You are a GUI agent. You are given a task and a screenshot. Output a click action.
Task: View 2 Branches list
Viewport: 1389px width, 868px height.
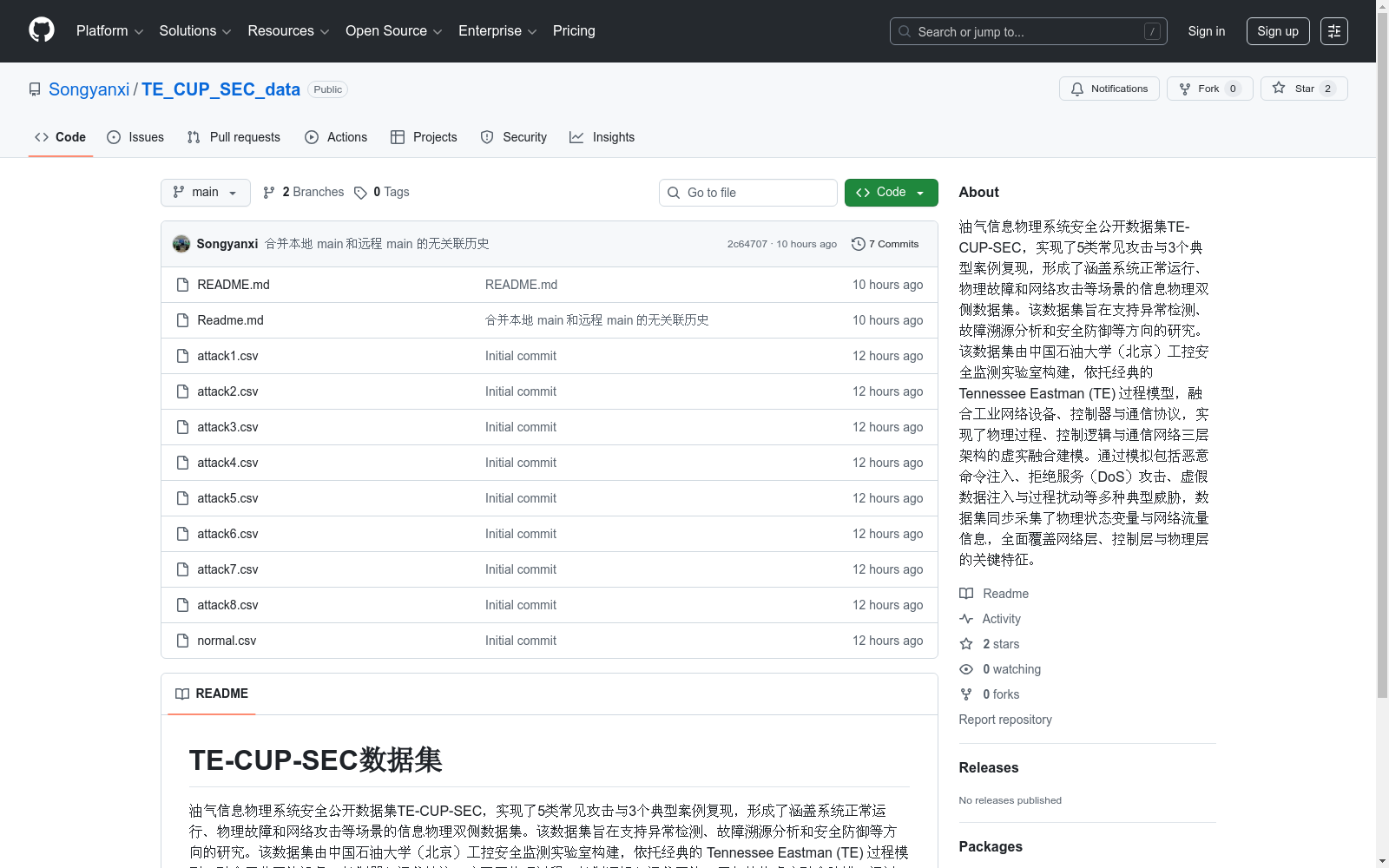(304, 193)
